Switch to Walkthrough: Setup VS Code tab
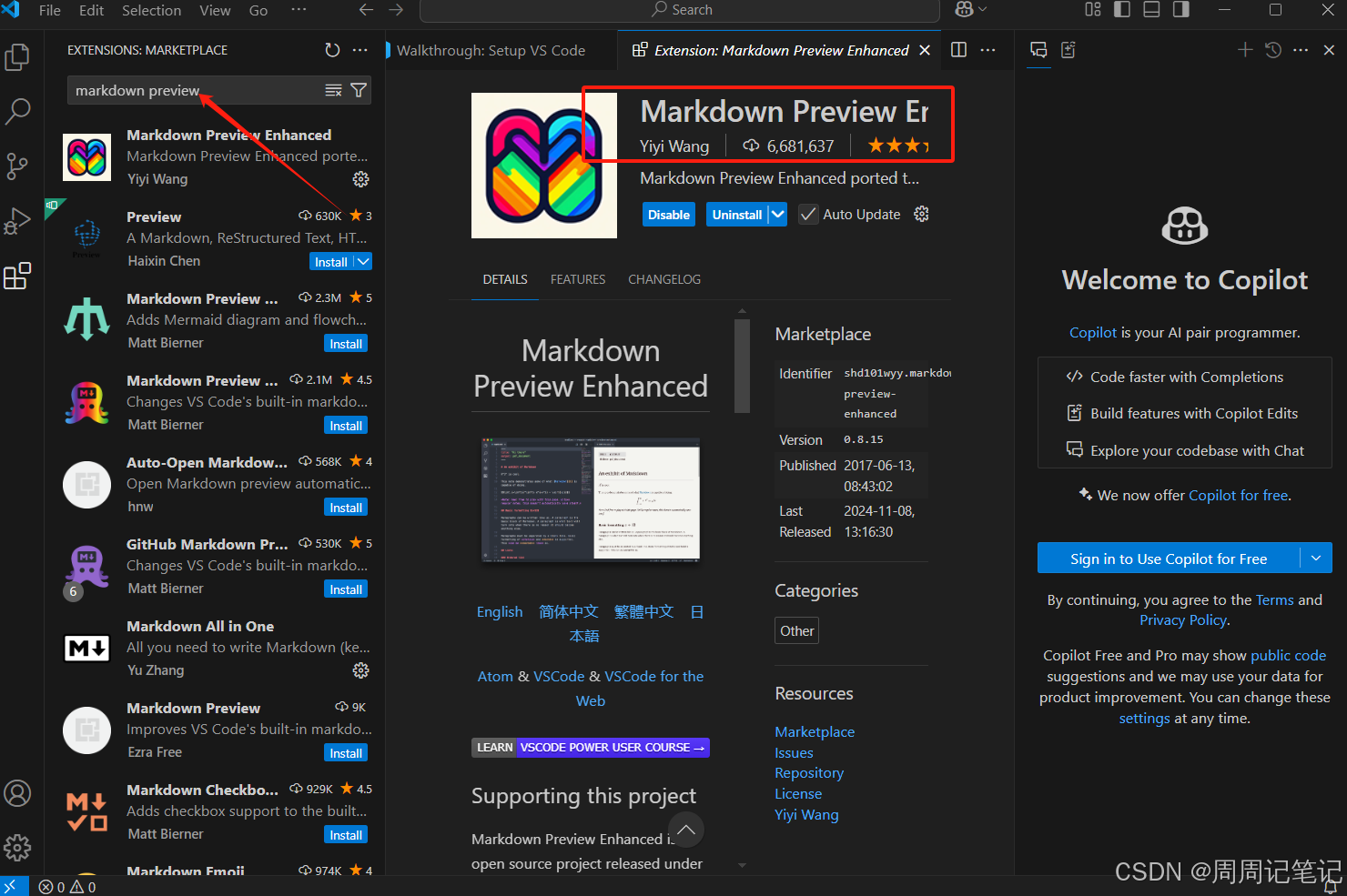Image resolution: width=1347 pixels, height=896 pixels. [x=491, y=51]
